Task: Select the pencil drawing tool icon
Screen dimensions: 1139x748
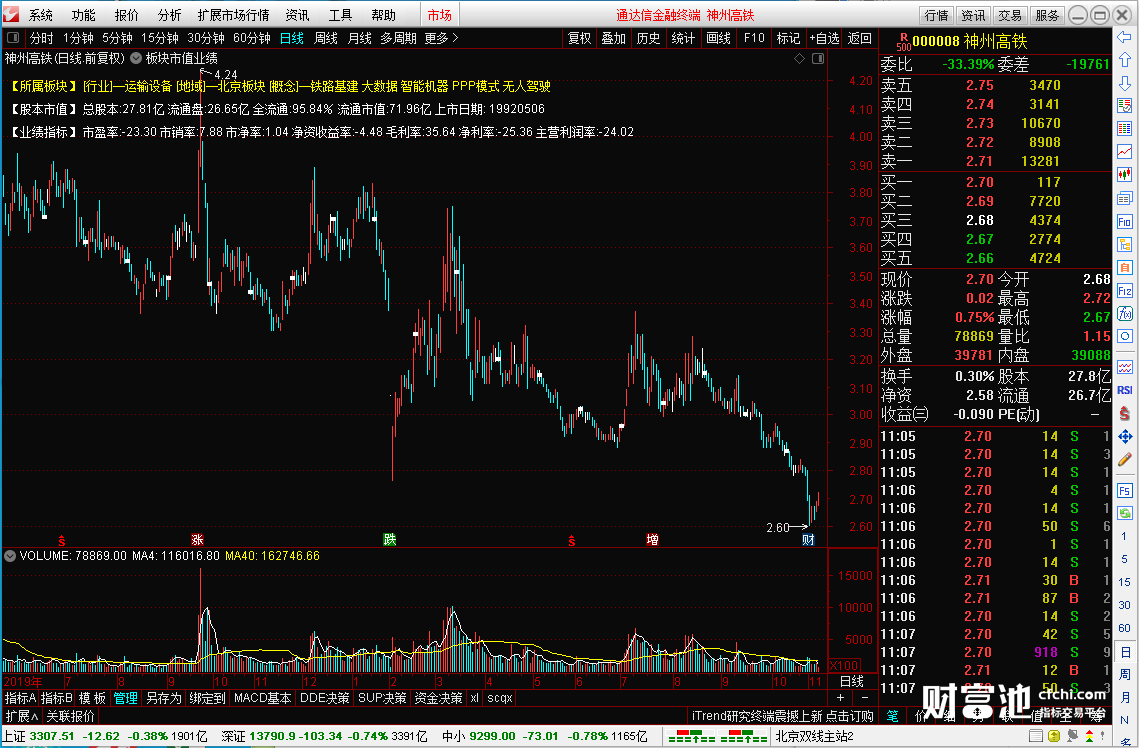Action: pos(1124,459)
